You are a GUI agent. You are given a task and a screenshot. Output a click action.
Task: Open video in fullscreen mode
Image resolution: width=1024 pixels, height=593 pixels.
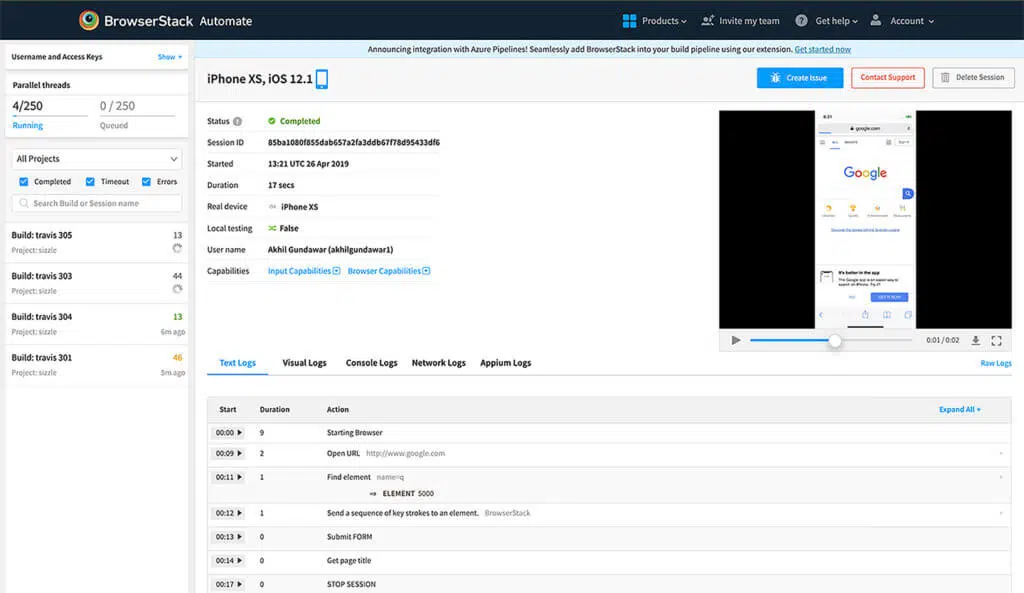(996, 340)
